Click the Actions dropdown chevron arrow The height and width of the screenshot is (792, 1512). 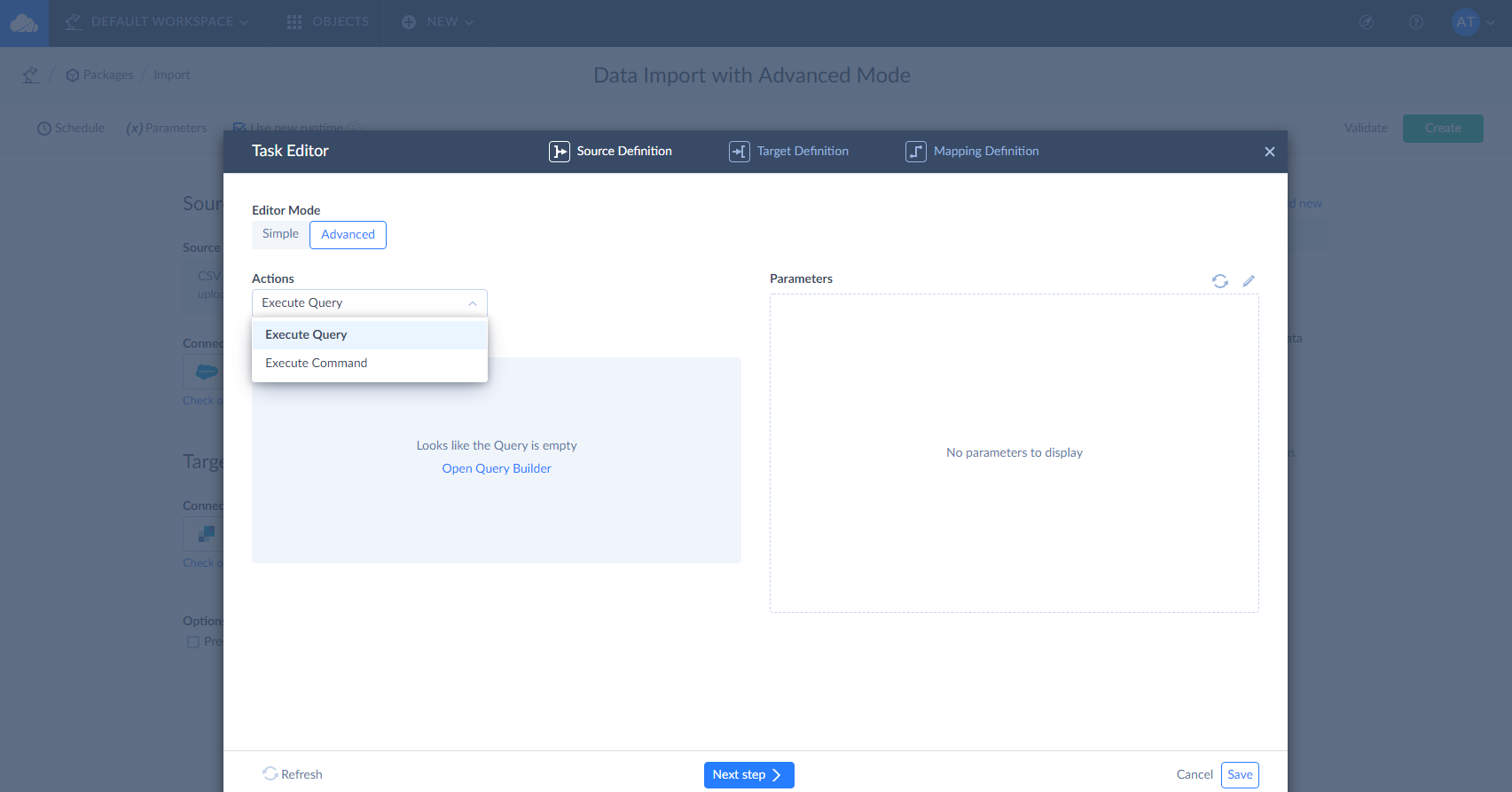[x=473, y=303]
